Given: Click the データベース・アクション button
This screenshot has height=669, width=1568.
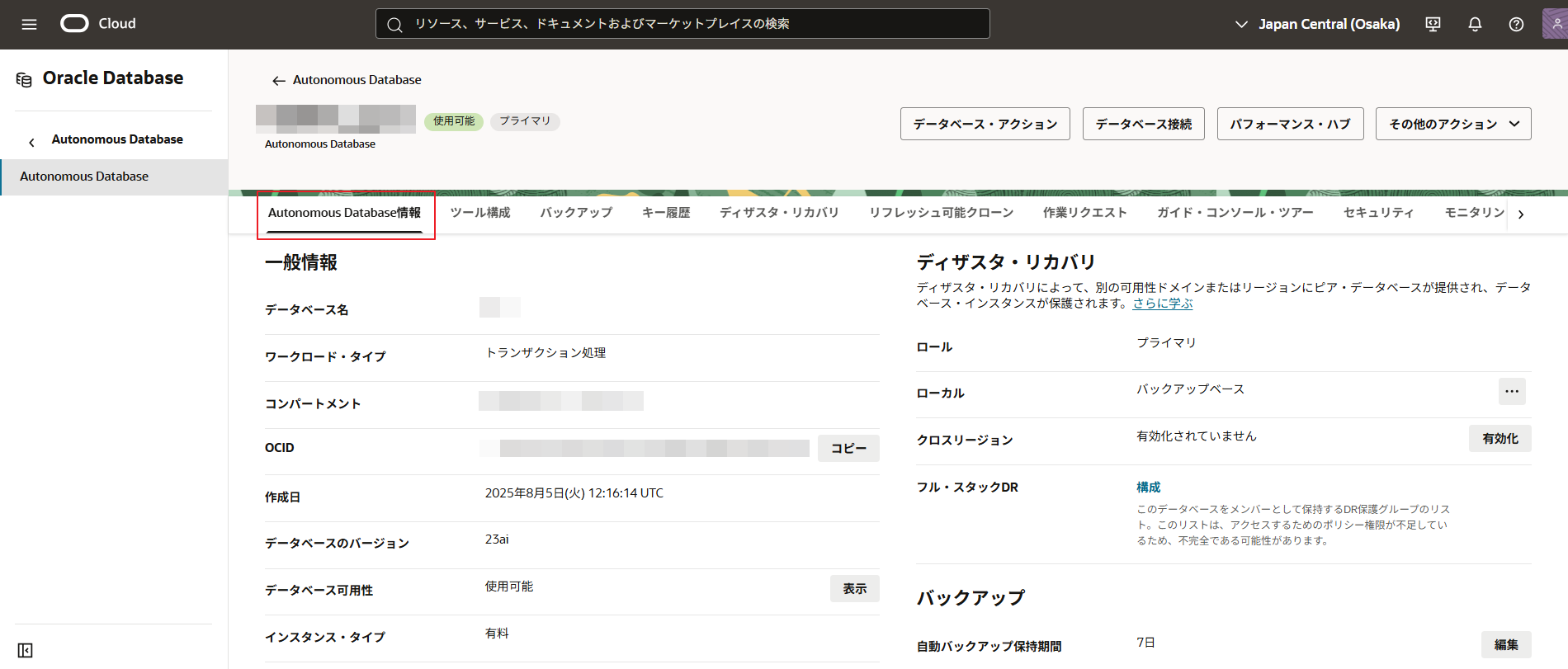Looking at the screenshot, I should pyautogui.click(x=985, y=124).
